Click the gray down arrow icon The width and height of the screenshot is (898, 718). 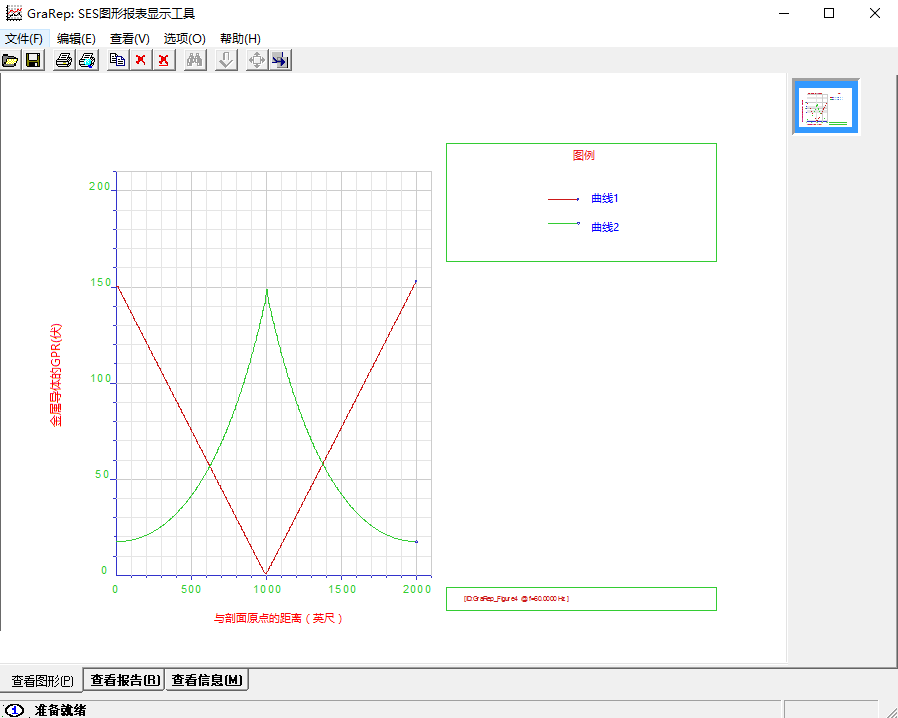(x=227, y=60)
